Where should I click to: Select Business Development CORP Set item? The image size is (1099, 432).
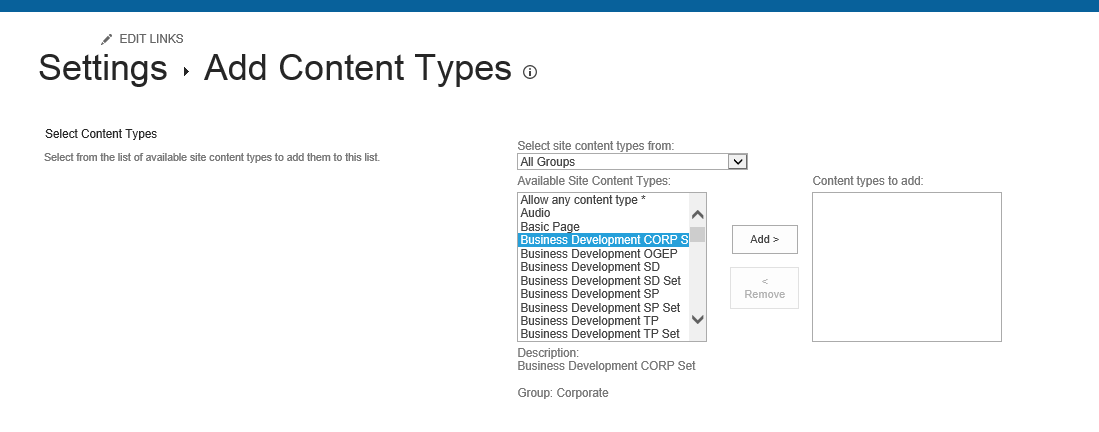[x=603, y=240]
